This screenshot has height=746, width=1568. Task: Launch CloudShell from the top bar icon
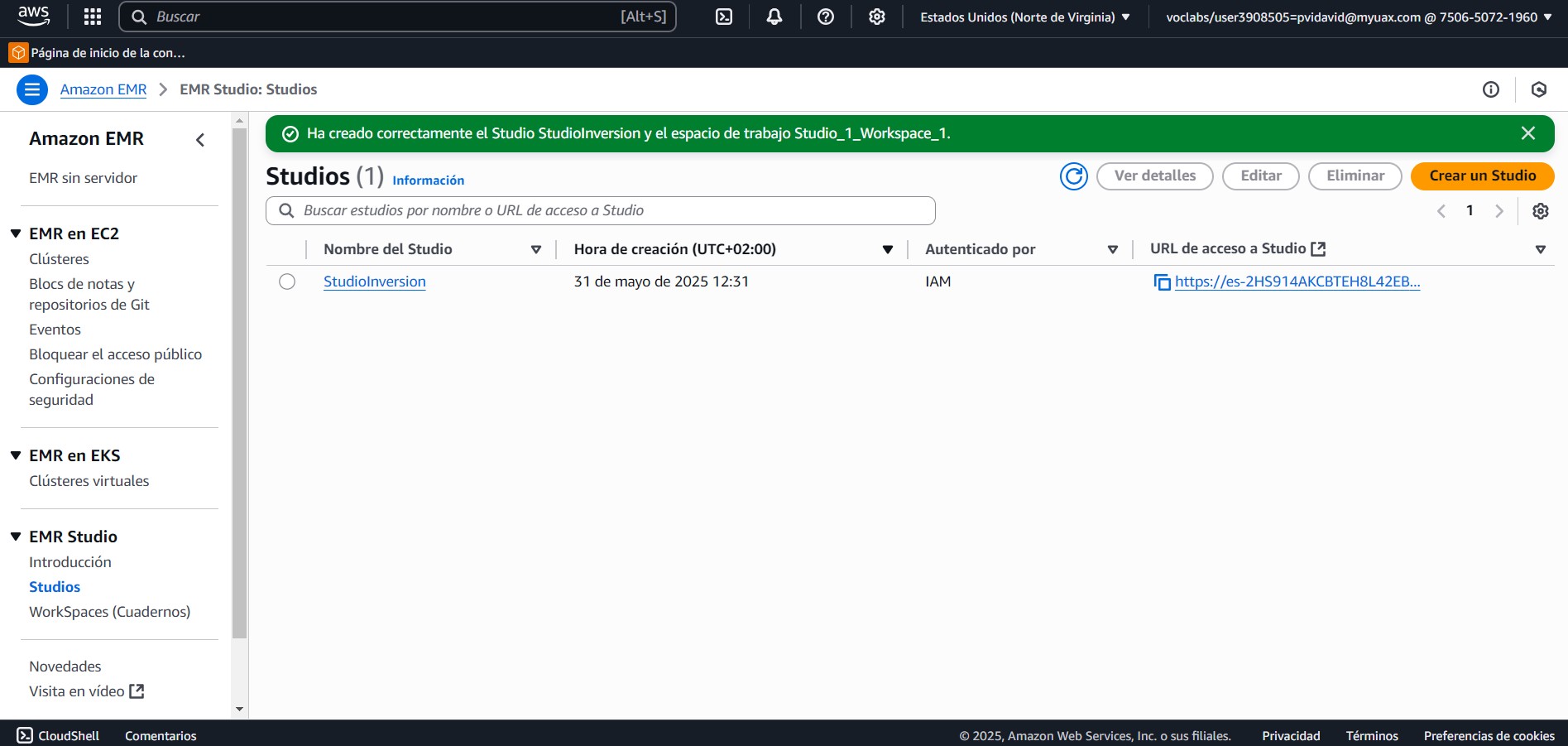point(724,17)
